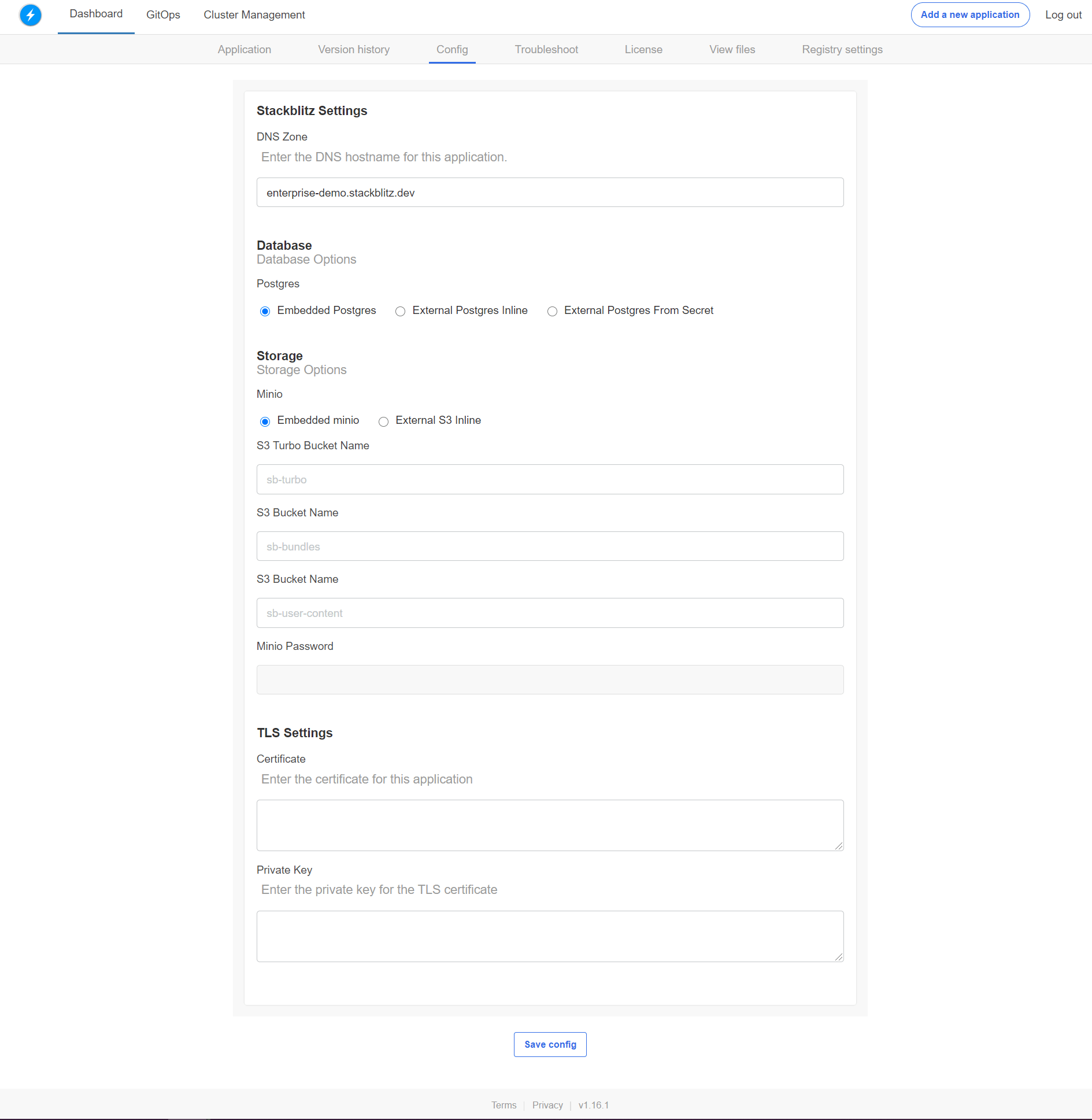Click into the Certificate text area
This screenshot has width=1092, height=1120.
coord(550,825)
